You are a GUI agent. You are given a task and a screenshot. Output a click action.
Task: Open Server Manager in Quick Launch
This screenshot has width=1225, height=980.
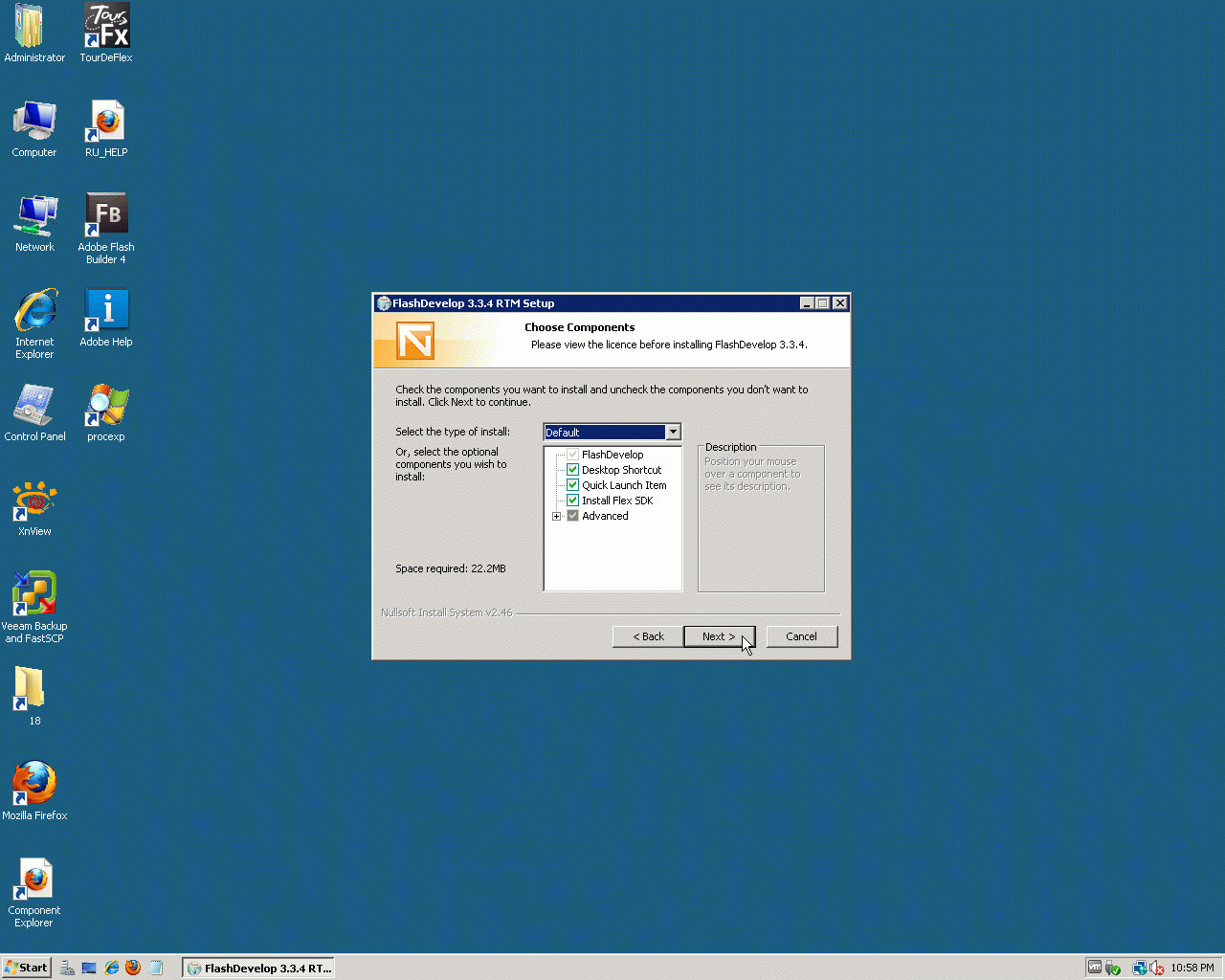pyautogui.click(x=68, y=968)
